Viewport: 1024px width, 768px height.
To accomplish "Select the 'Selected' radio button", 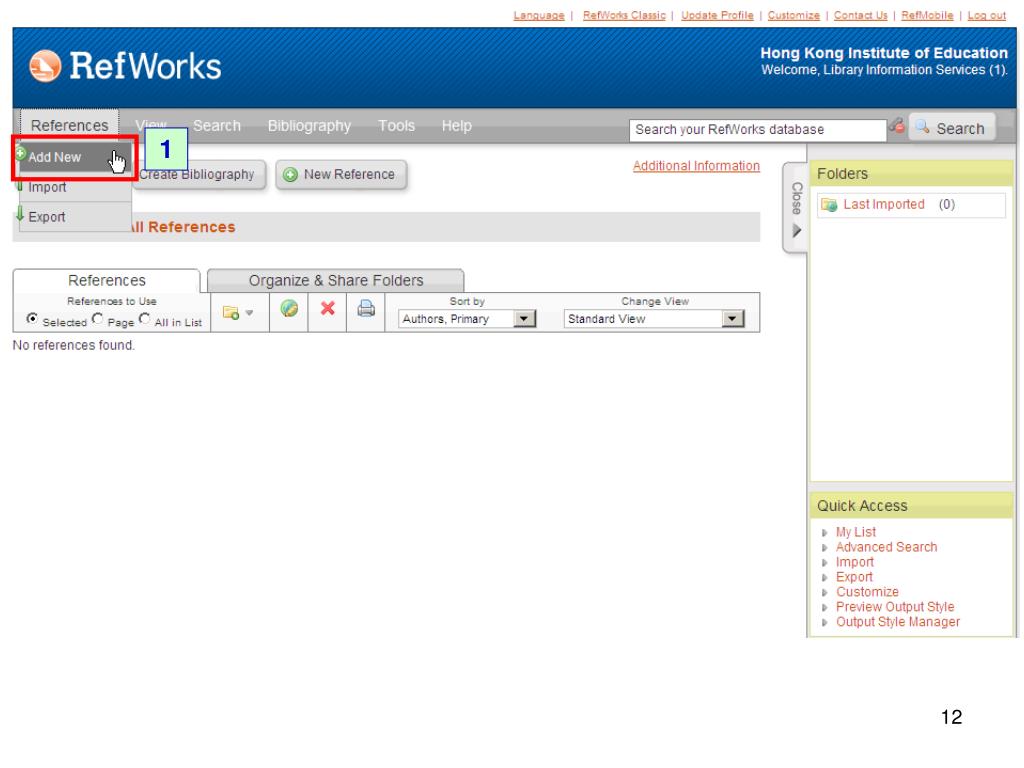I will 32,318.
